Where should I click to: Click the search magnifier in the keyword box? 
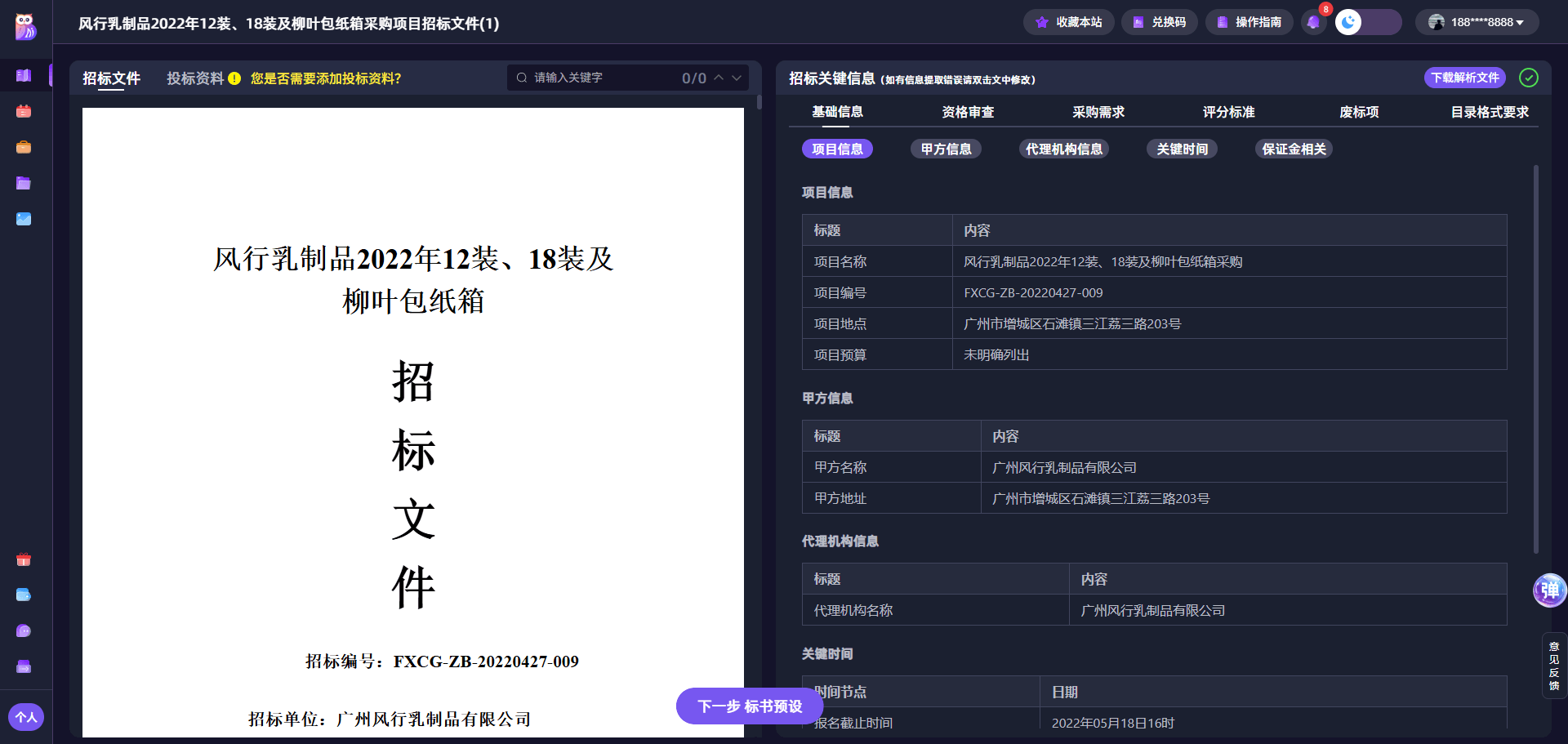[522, 77]
